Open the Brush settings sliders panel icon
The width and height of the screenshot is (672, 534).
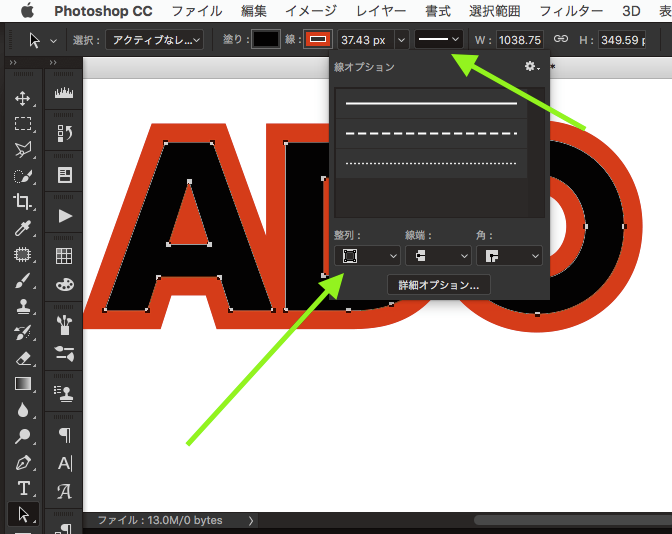64,354
